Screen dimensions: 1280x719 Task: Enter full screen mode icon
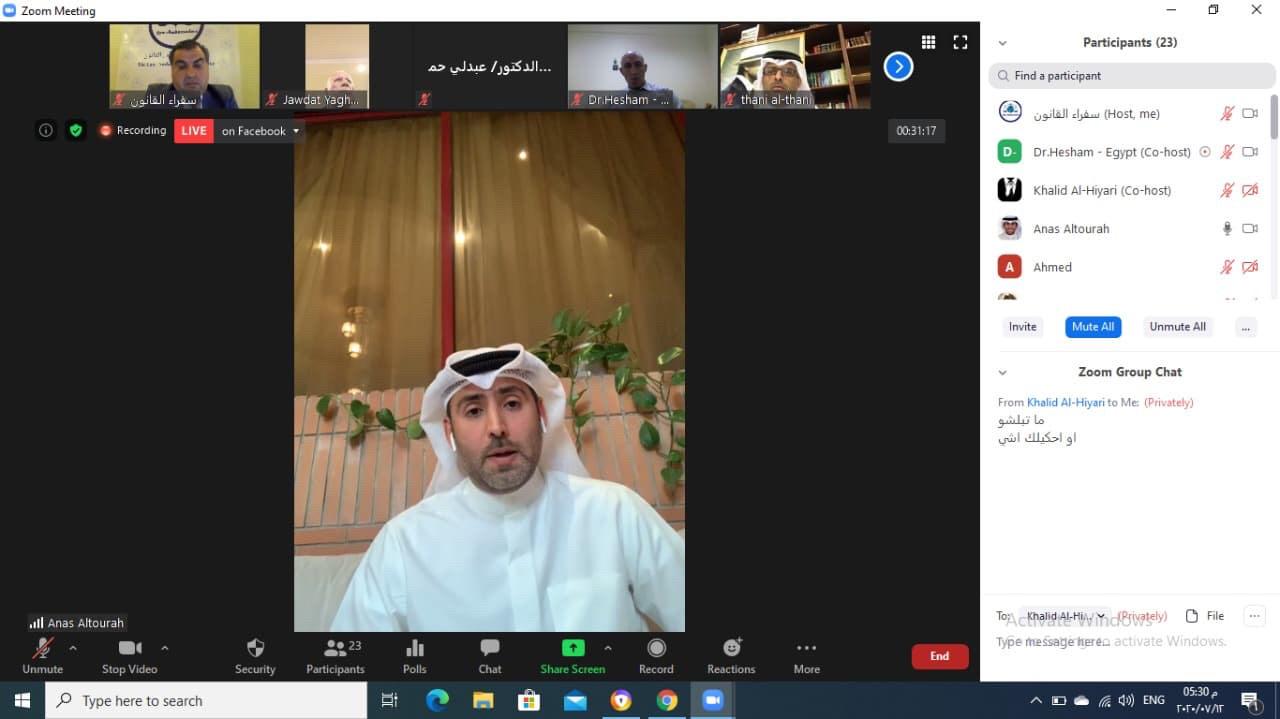960,42
